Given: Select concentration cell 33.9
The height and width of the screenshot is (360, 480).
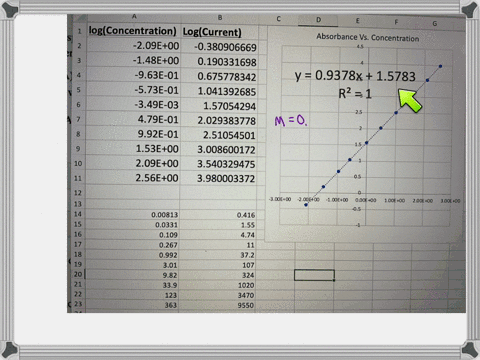Looking at the screenshot, I should tap(133, 285).
